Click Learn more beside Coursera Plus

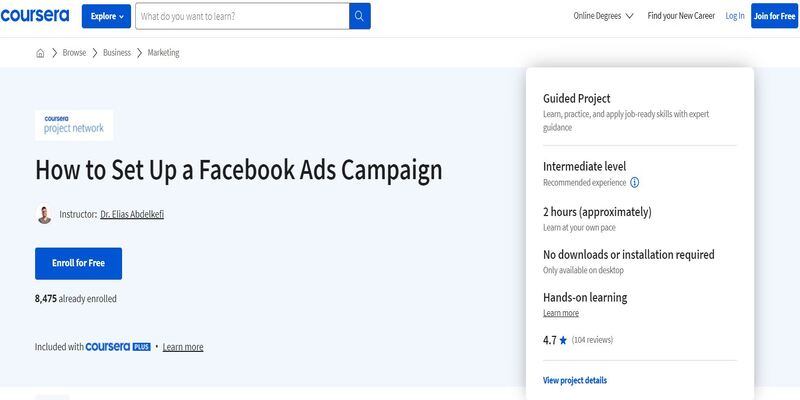tap(183, 347)
